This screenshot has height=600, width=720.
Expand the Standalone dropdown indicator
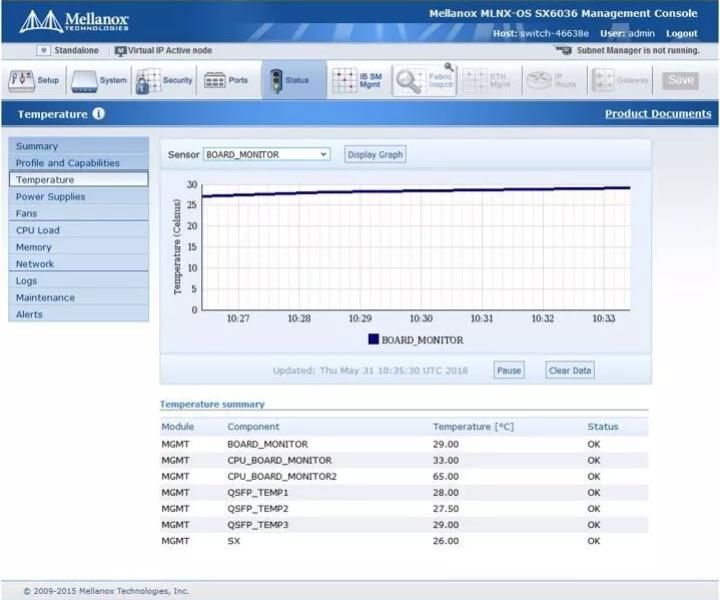[44, 50]
